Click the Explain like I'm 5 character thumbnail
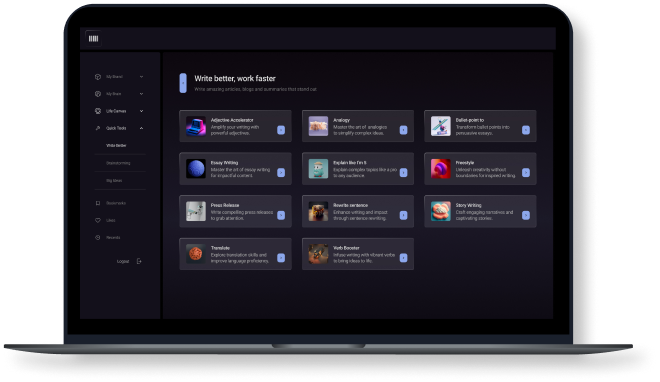The height and width of the screenshot is (382, 660). point(318,169)
